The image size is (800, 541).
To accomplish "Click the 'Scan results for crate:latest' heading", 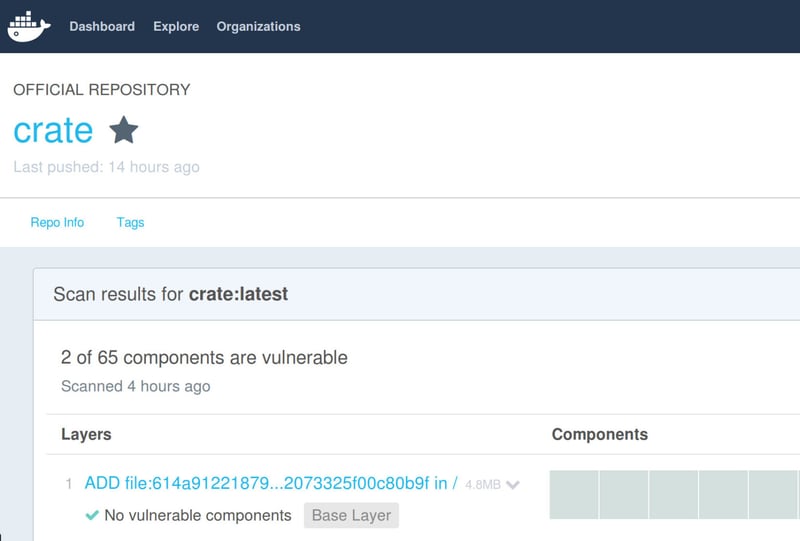I will pyautogui.click(x=170, y=294).
